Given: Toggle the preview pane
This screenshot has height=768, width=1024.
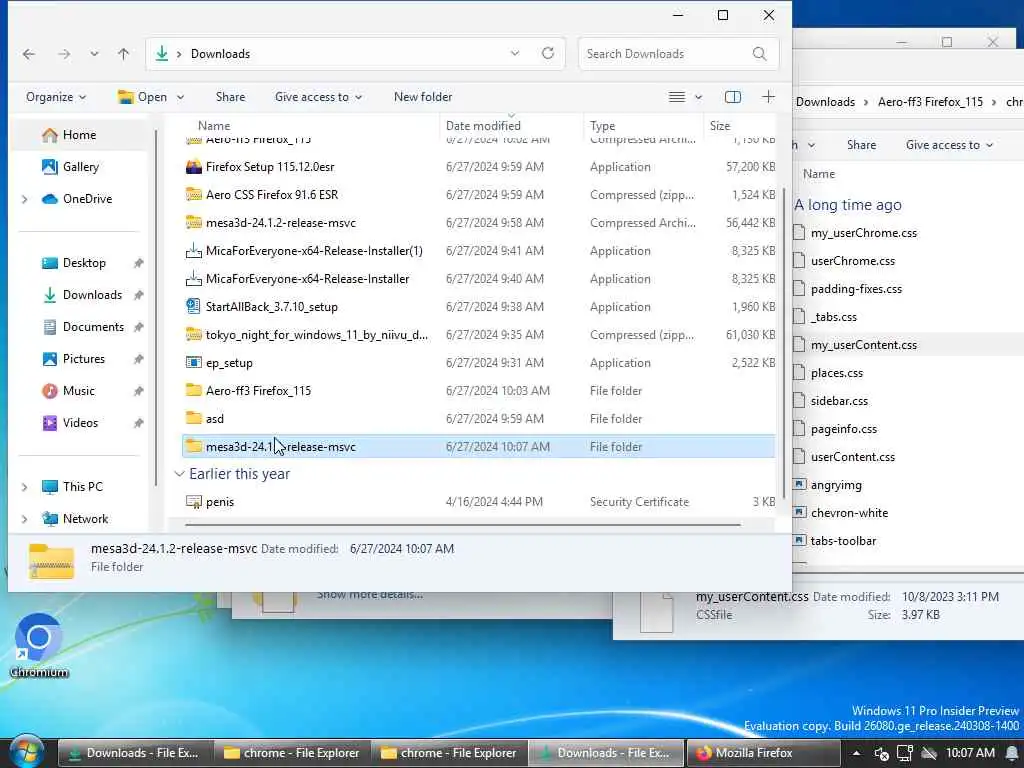Looking at the screenshot, I should point(733,97).
